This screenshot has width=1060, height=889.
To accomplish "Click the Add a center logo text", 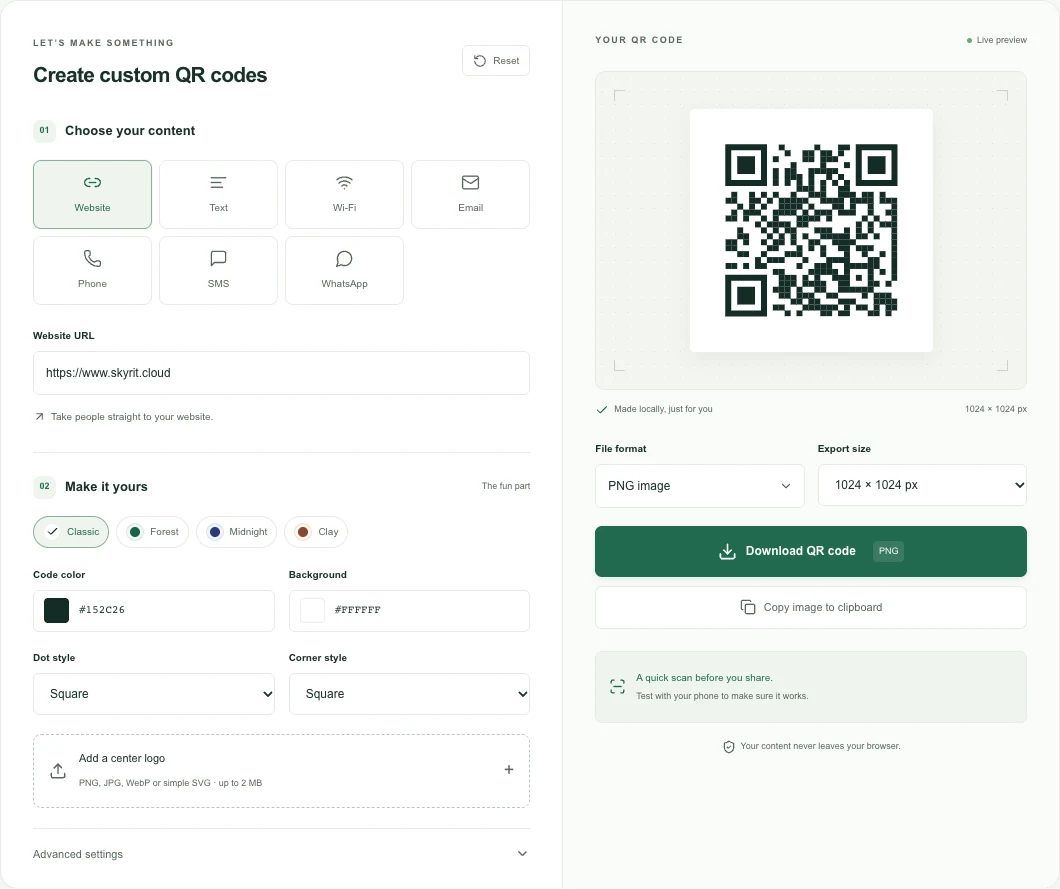I will pyautogui.click(x=122, y=759).
